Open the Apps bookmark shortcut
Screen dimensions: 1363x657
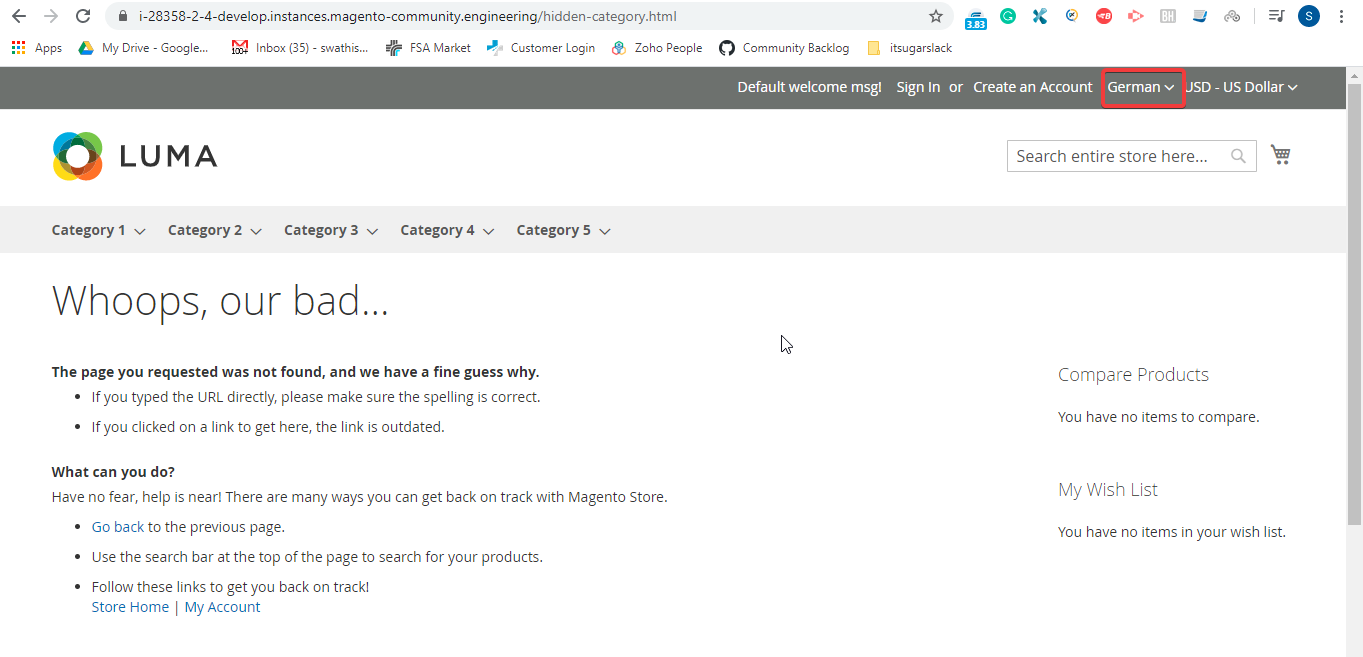(37, 47)
